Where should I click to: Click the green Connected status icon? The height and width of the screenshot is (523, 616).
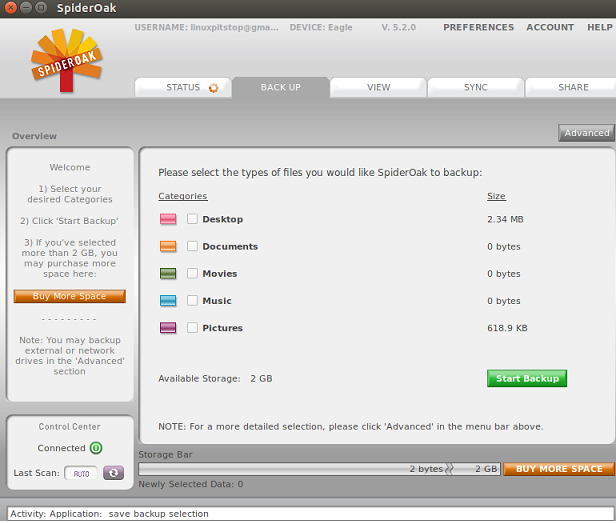pyautogui.click(x=96, y=448)
